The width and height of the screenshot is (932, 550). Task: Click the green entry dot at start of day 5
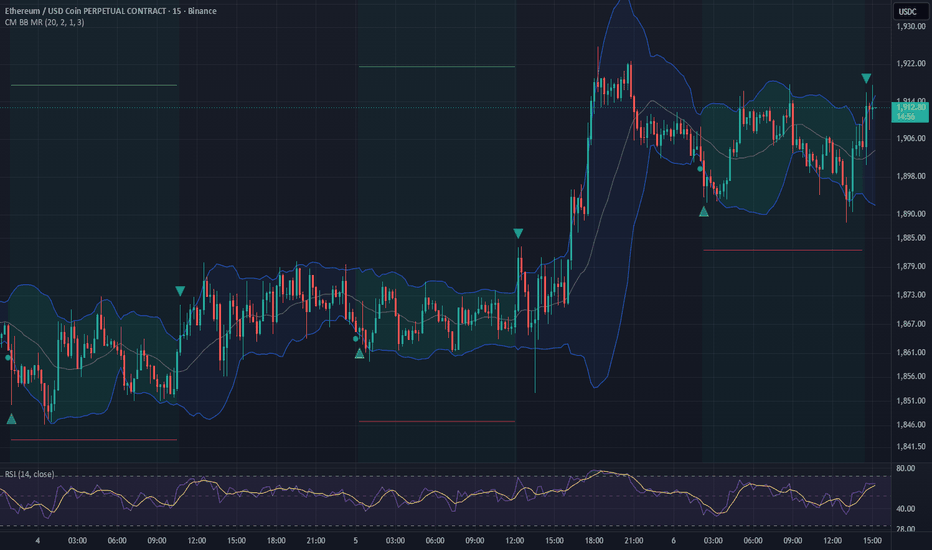(355, 339)
